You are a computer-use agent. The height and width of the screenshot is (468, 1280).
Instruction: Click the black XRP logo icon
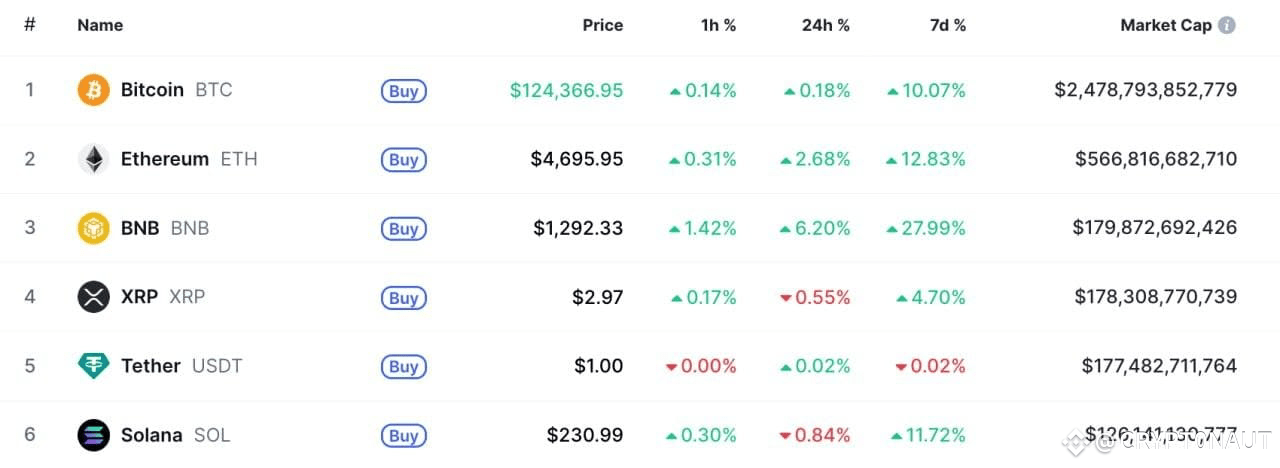pos(94,297)
